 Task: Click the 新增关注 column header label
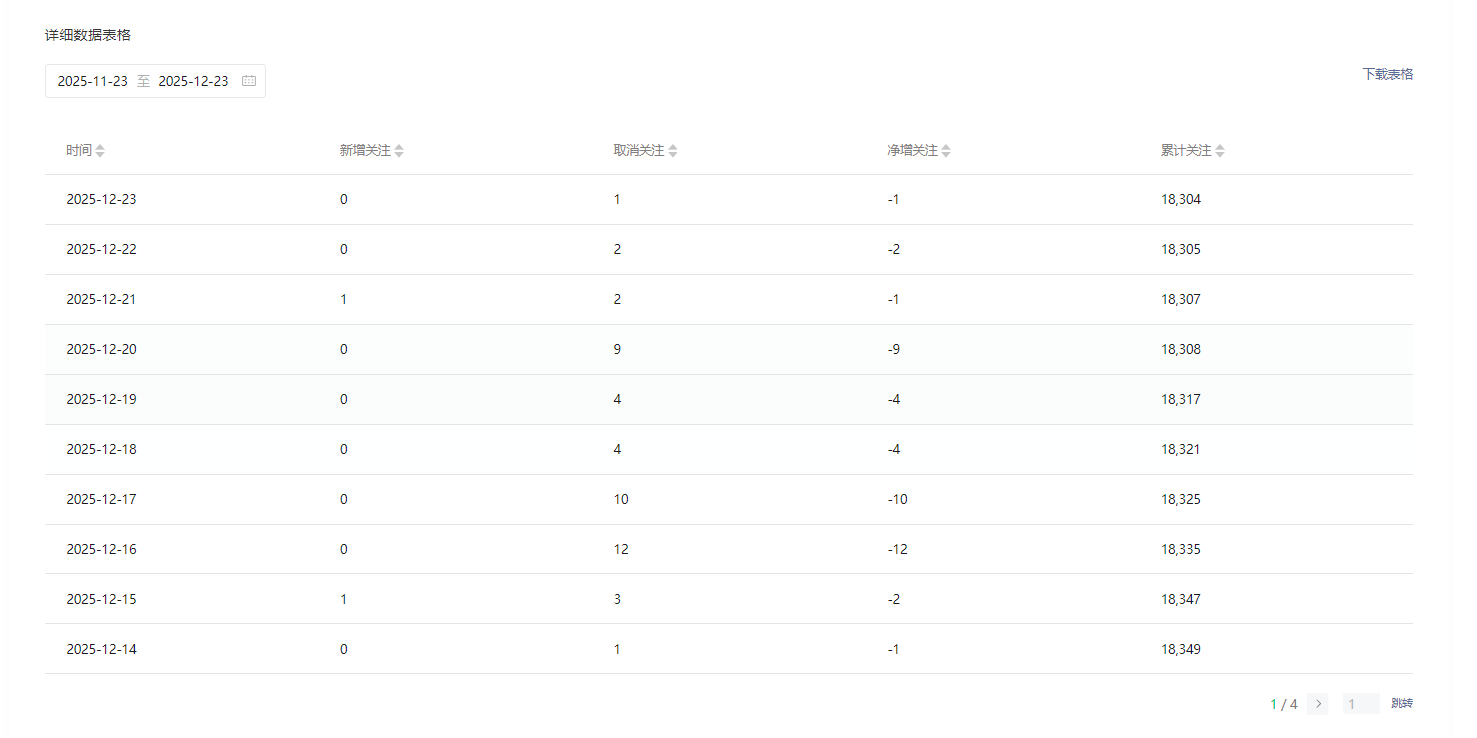tap(365, 151)
